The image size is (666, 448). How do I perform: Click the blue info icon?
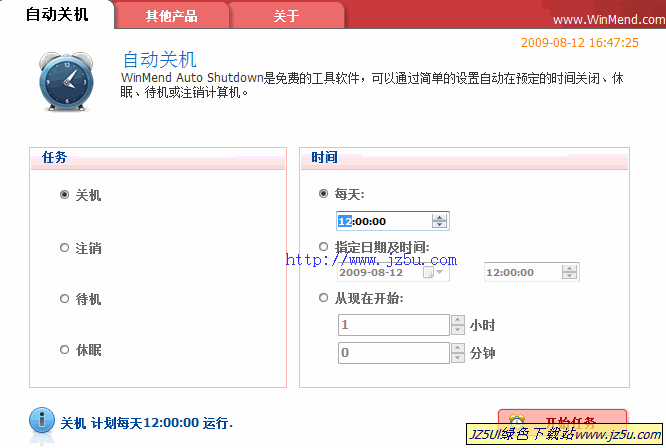(42, 420)
